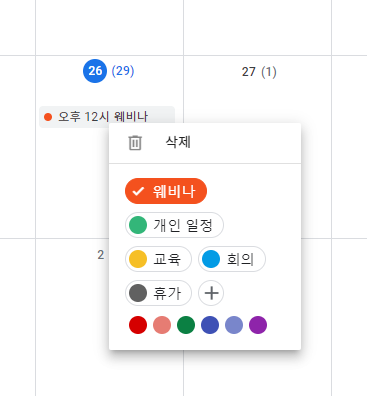Apply the 교육 label
The image size is (367, 396).
point(158,259)
